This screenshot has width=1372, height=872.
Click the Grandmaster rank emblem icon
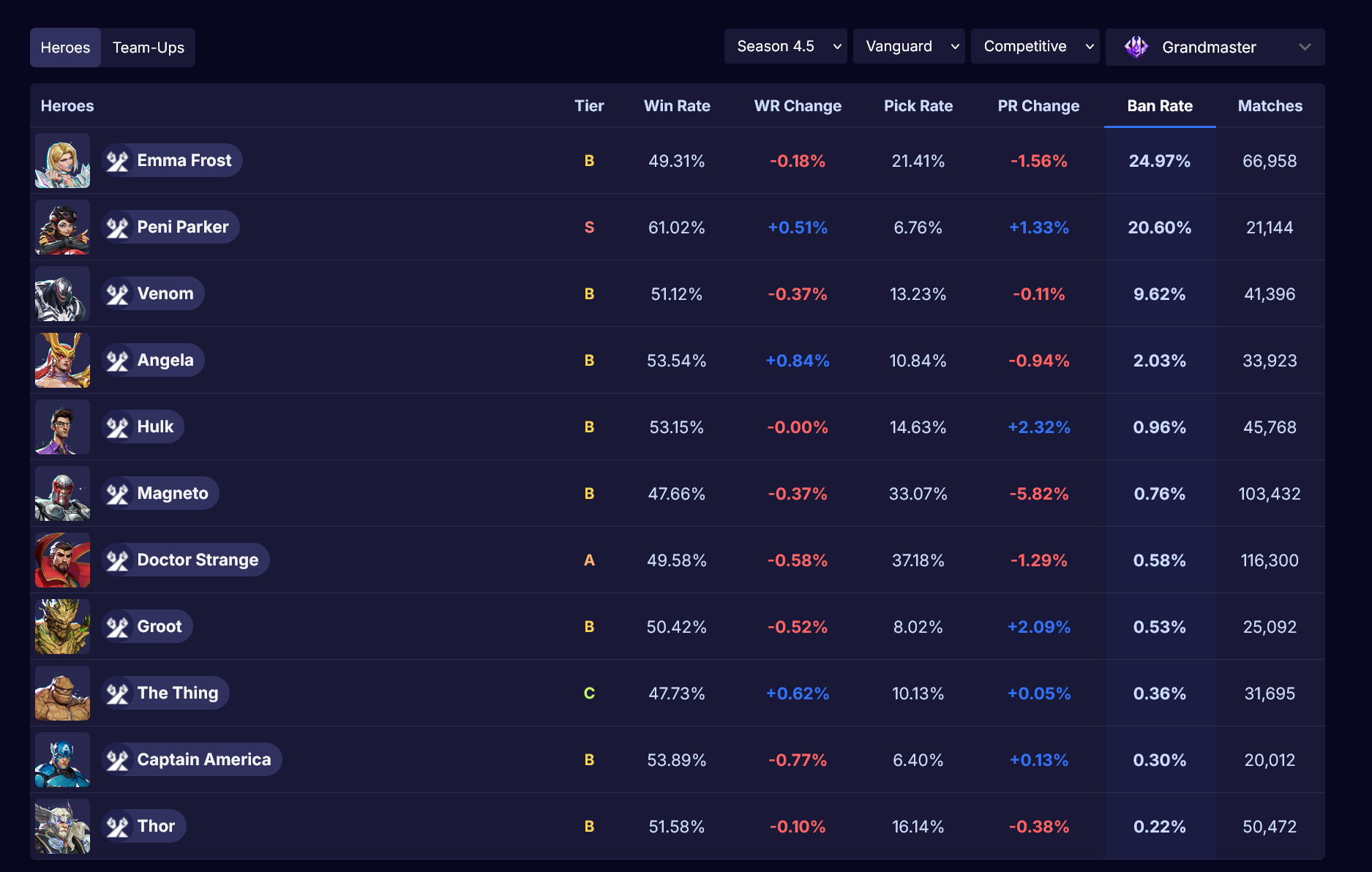pyautogui.click(x=1136, y=47)
